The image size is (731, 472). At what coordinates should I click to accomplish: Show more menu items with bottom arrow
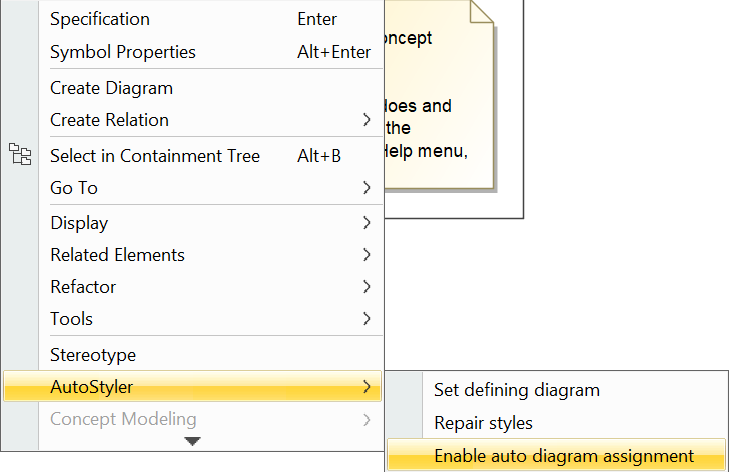(193, 441)
